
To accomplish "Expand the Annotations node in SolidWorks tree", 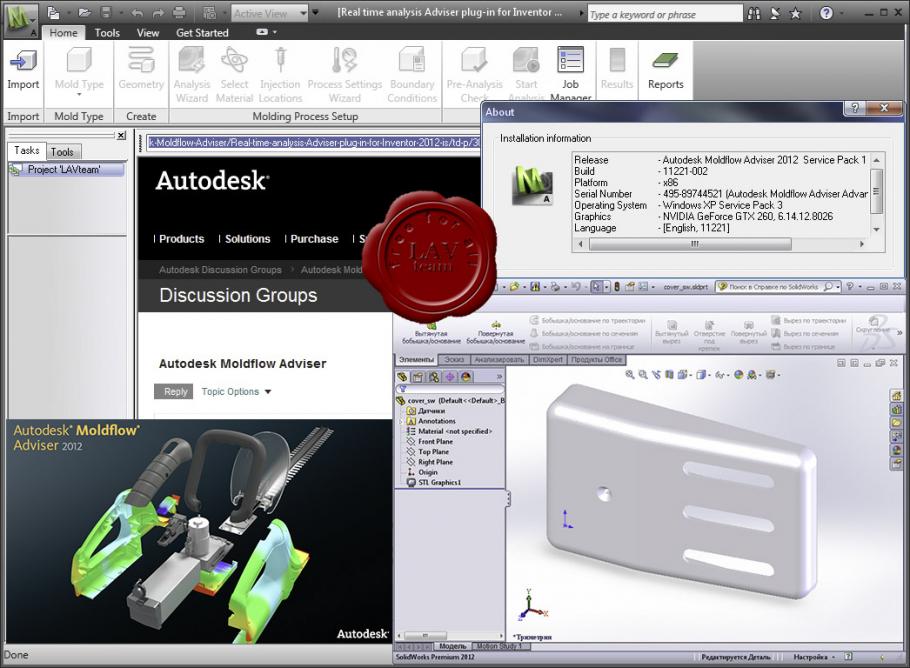I will 402,421.
